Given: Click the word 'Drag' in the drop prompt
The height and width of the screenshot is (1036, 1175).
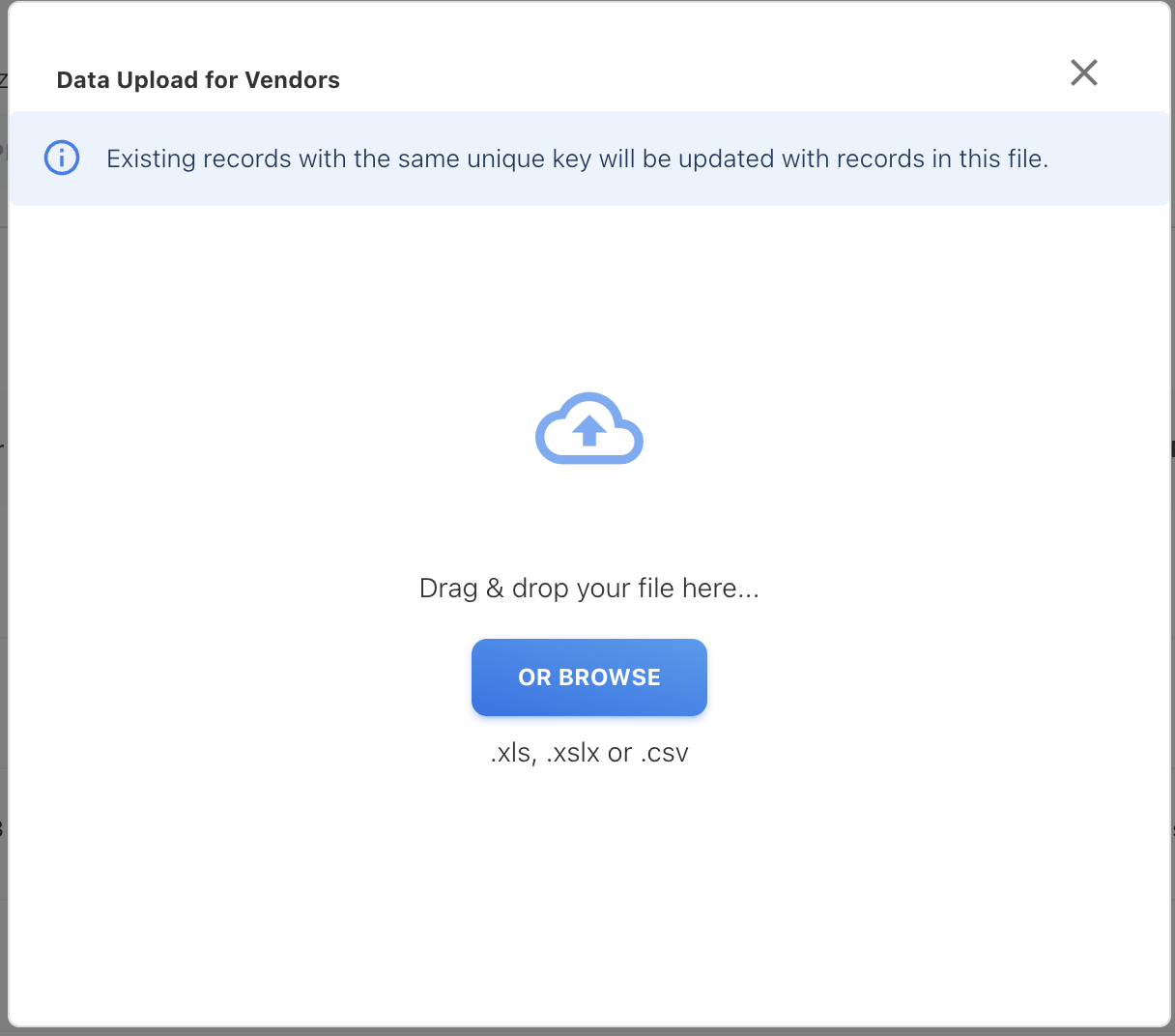Looking at the screenshot, I should pyautogui.click(x=447, y=589).
